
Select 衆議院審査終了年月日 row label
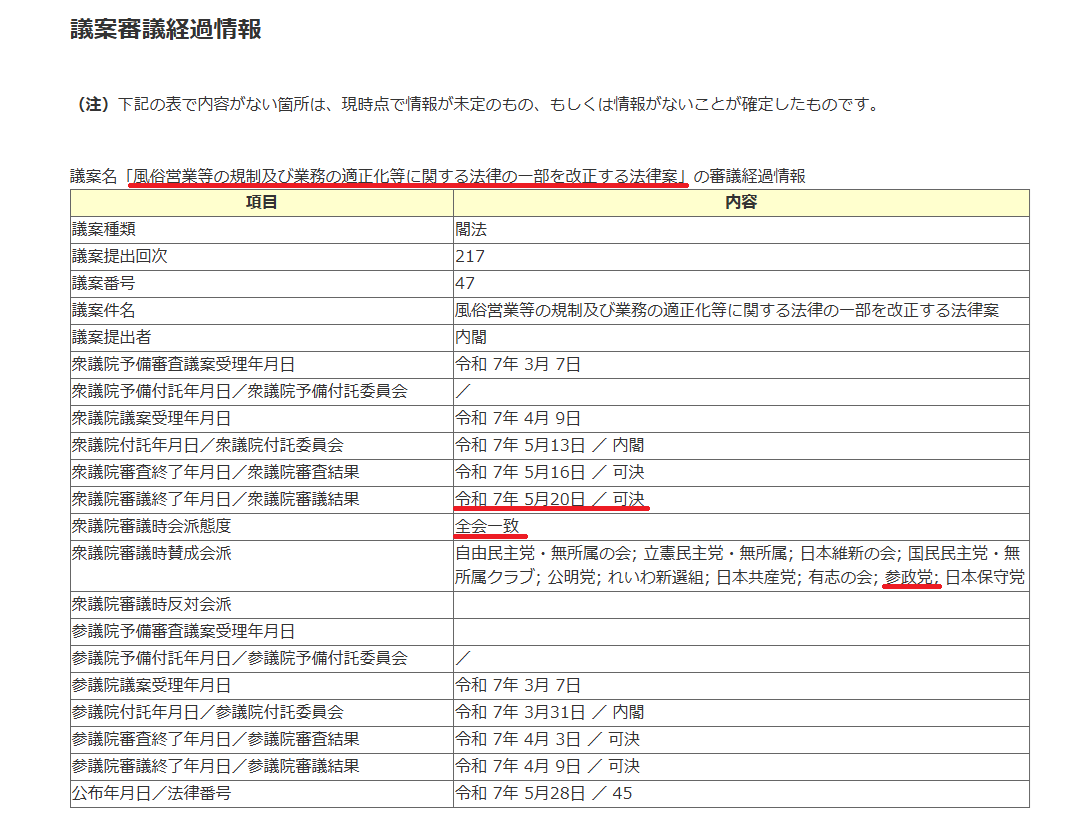coord(216,473)
